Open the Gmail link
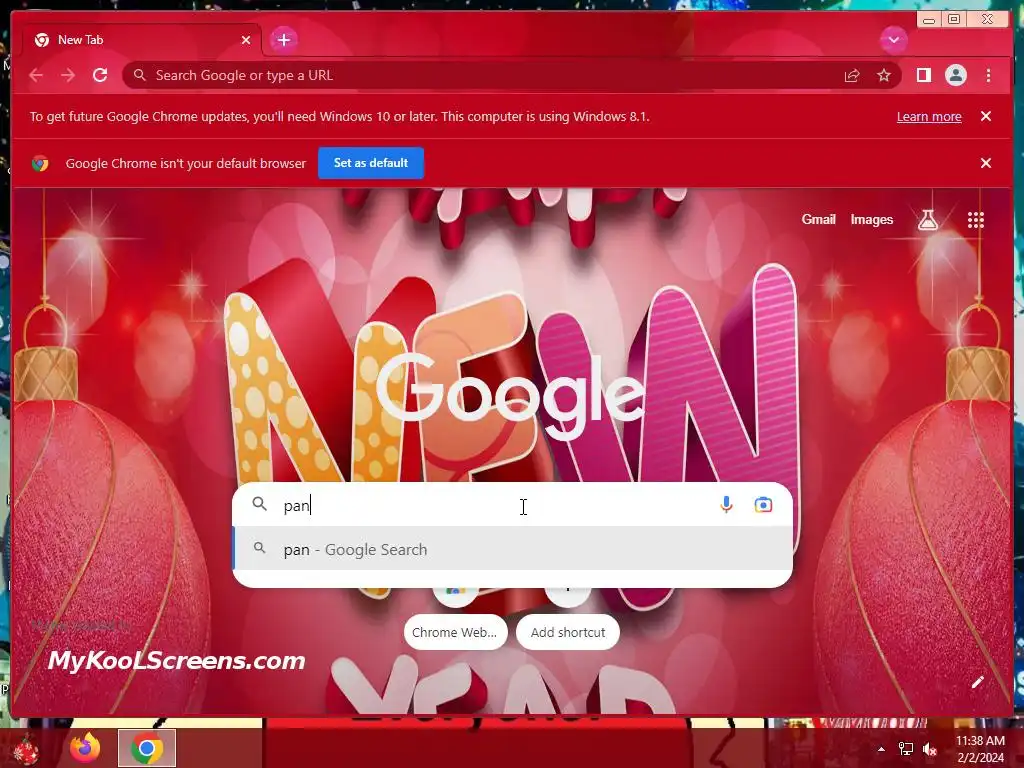This screenshot has height=768, width=1024. pos(818,219)
